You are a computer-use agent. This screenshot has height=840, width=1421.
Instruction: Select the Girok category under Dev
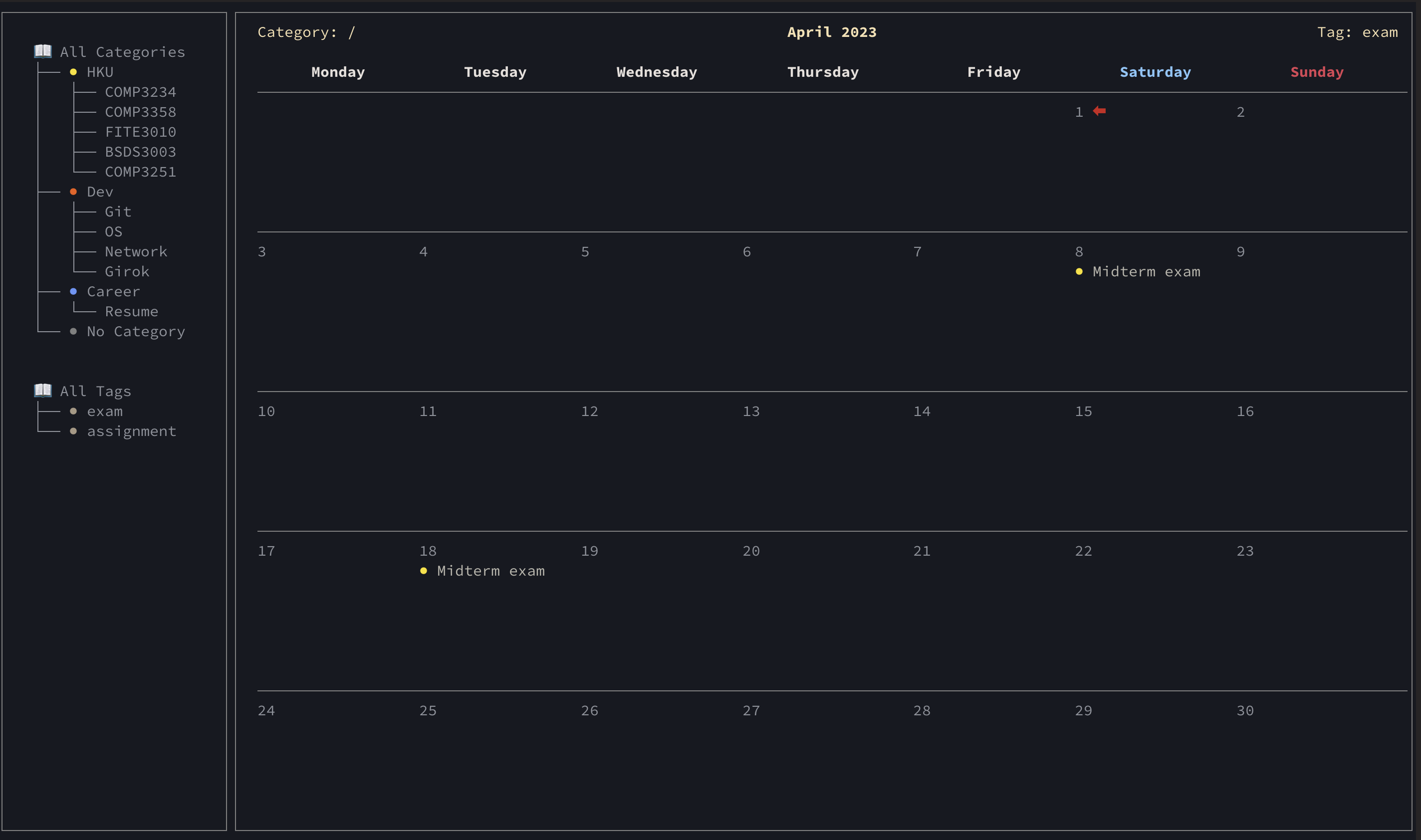click(x=127, y=272)
